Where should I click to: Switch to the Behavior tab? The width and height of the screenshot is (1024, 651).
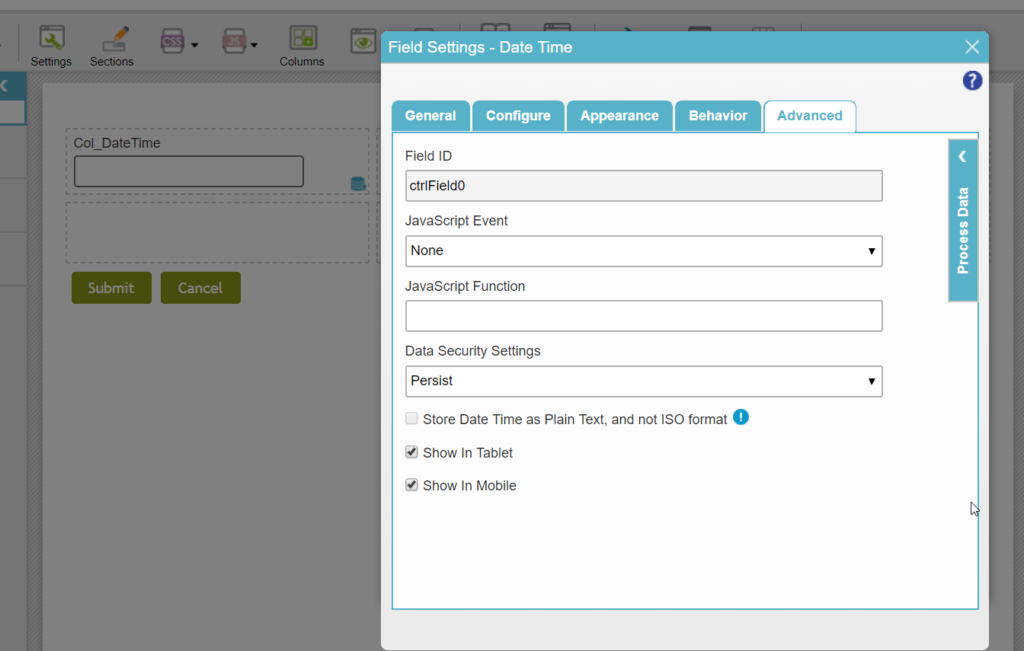(718, 115)
